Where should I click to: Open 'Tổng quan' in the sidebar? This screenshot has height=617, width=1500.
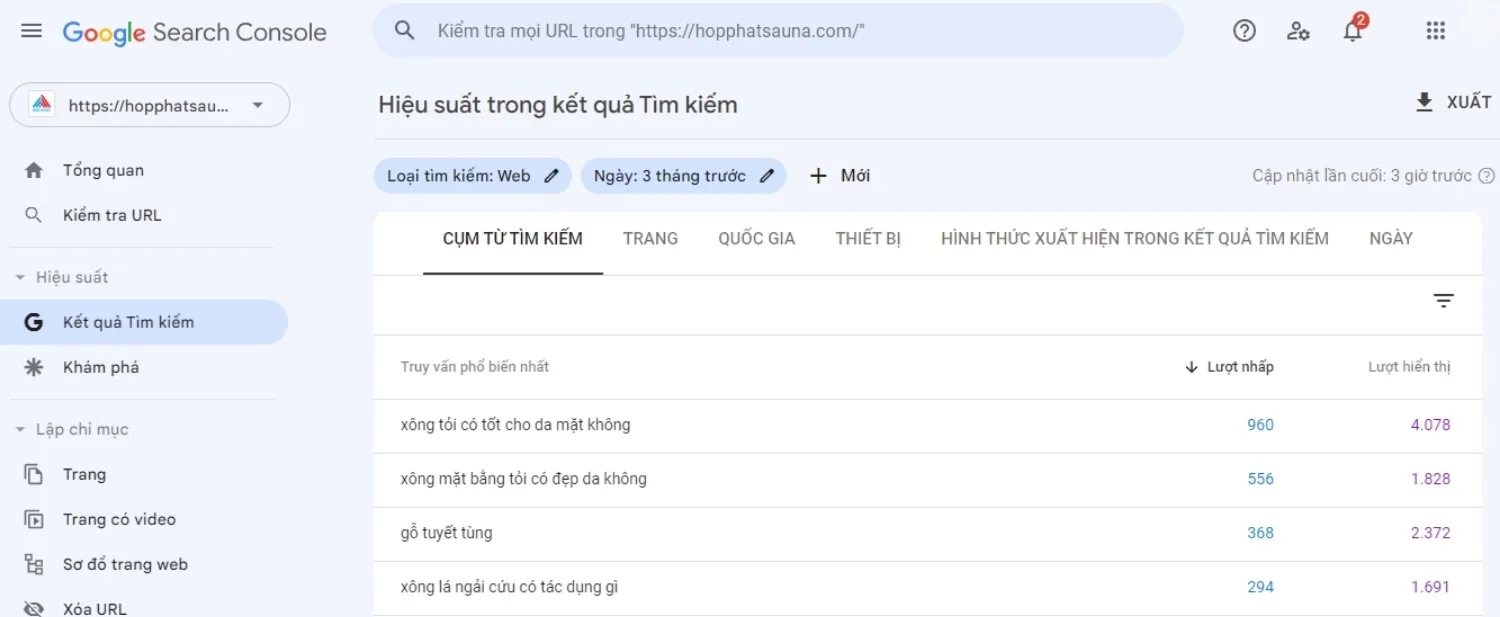pos(103,170)
